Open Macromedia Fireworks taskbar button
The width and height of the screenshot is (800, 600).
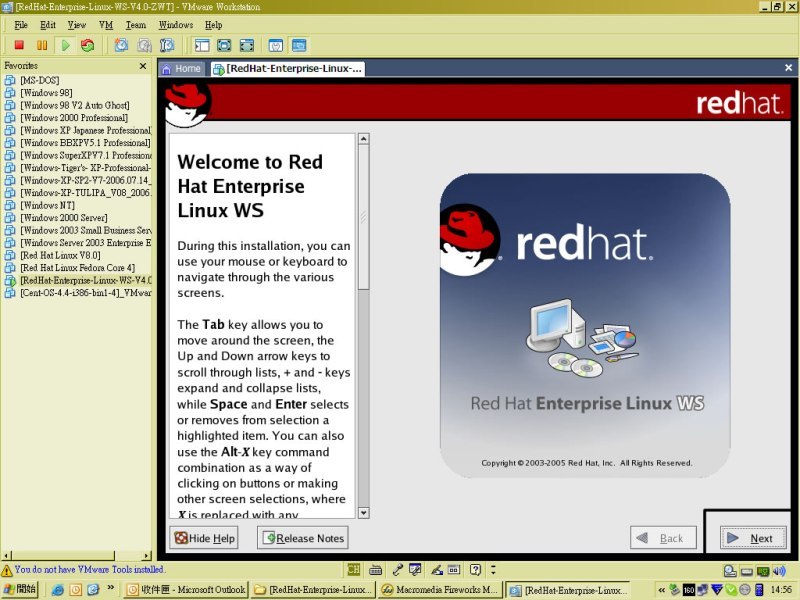(441, 590)
